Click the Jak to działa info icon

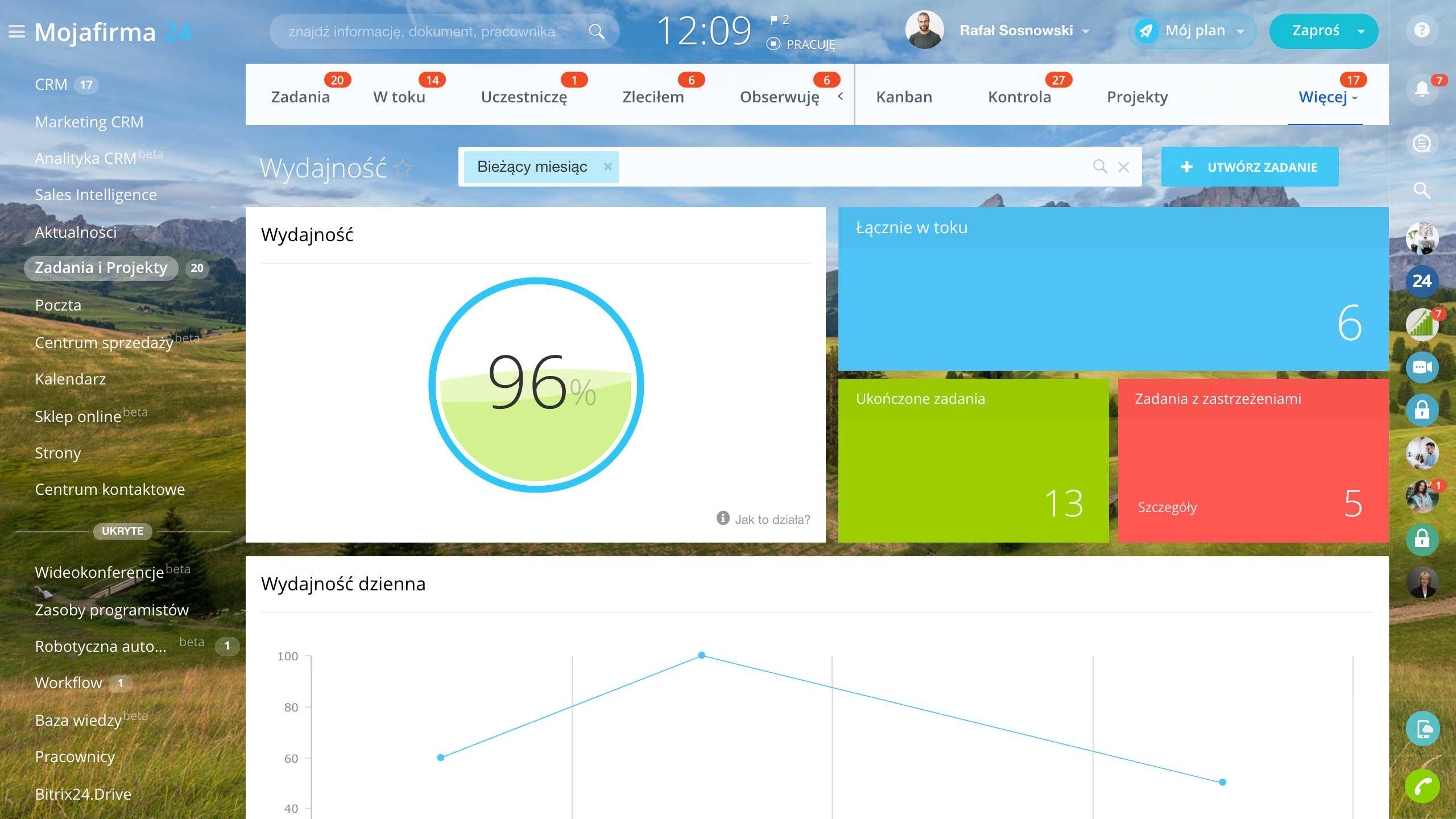[723, 518]
